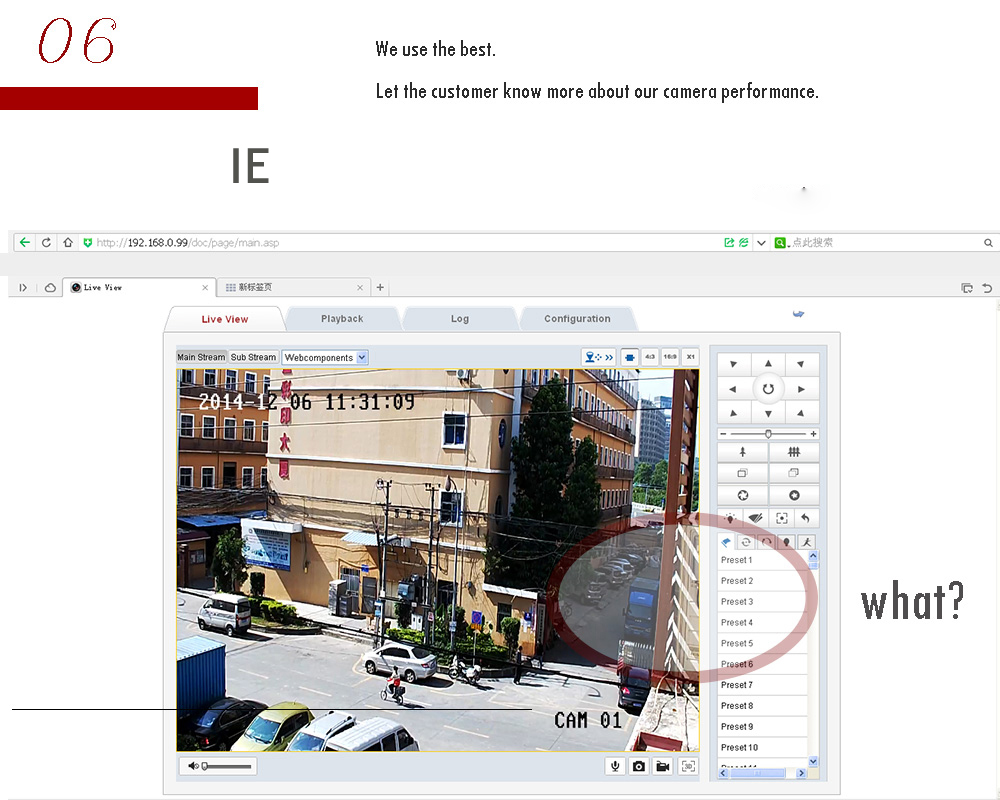1000x800 pixels.
Task: Switch to Sub Stream
Action: tap(253, 357)
